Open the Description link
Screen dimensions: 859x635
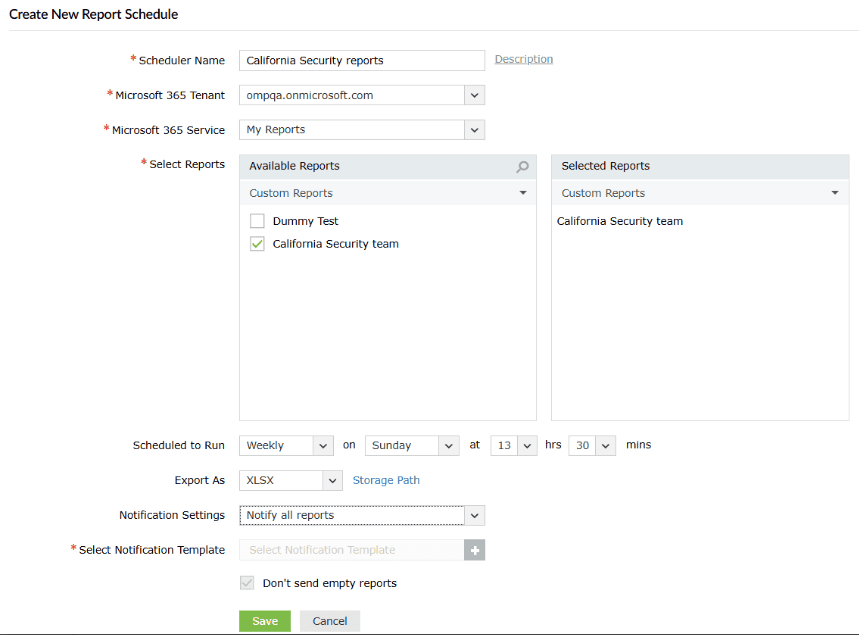click(523, 59)
